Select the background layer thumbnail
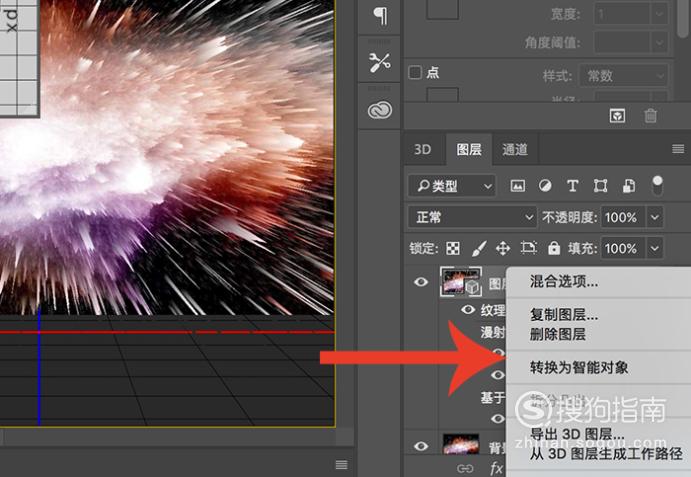Screen dimensions: 691x477 [461, 444]
